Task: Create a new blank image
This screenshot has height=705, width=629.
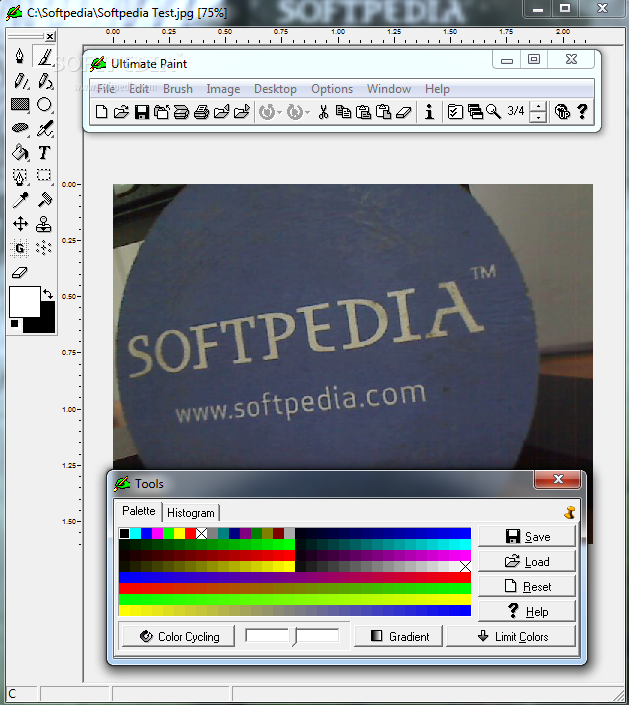Action: click(x=102, y=112)
